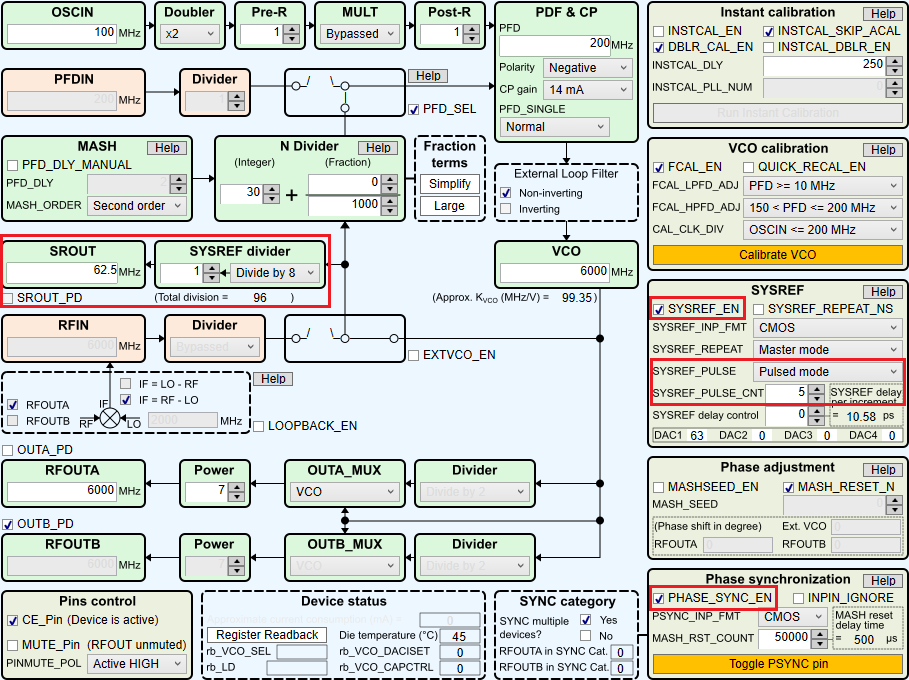Open Help in the SYSREF panel

pyautogui.click(x=883, y=291)
